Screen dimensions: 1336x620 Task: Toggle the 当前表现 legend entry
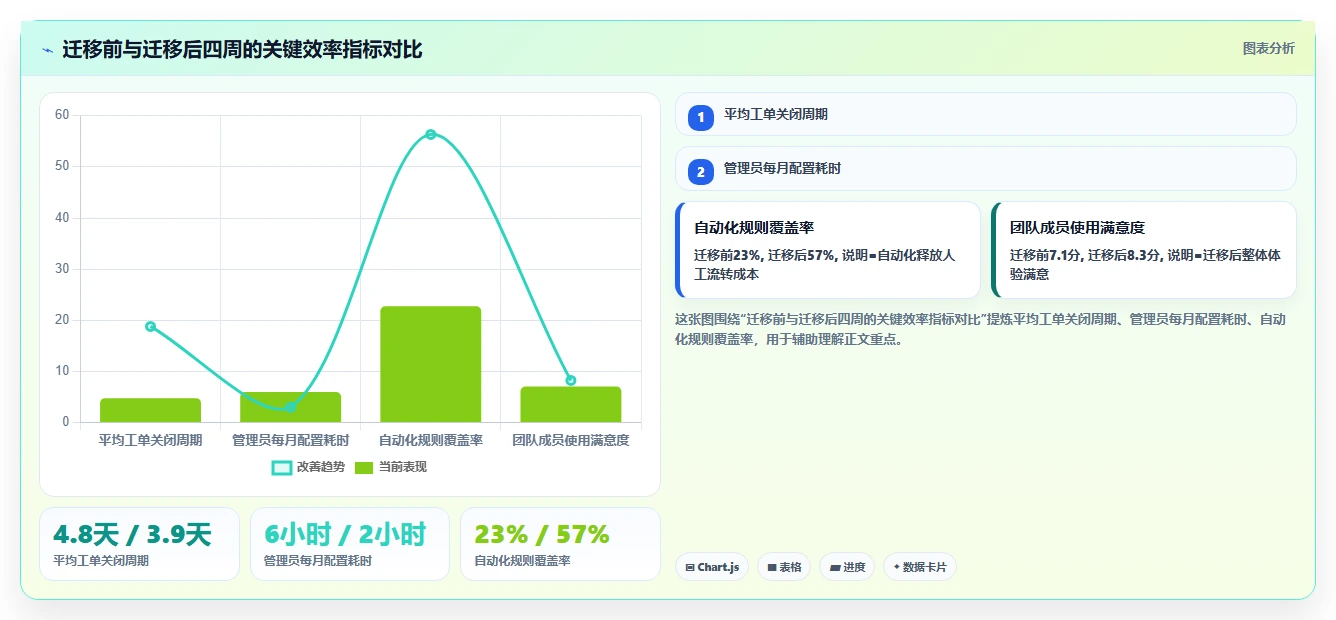coord(391,467)
